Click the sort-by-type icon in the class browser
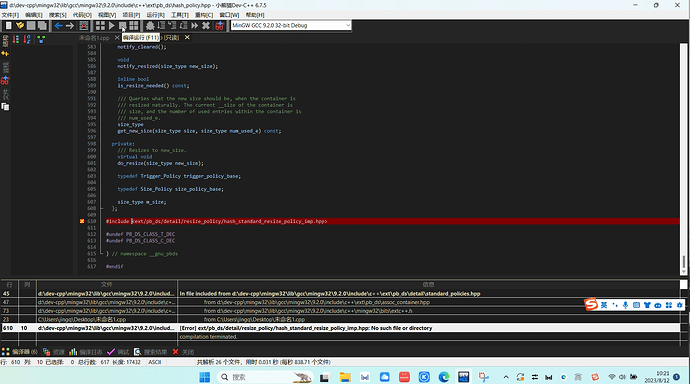 [x=16, y=40]
